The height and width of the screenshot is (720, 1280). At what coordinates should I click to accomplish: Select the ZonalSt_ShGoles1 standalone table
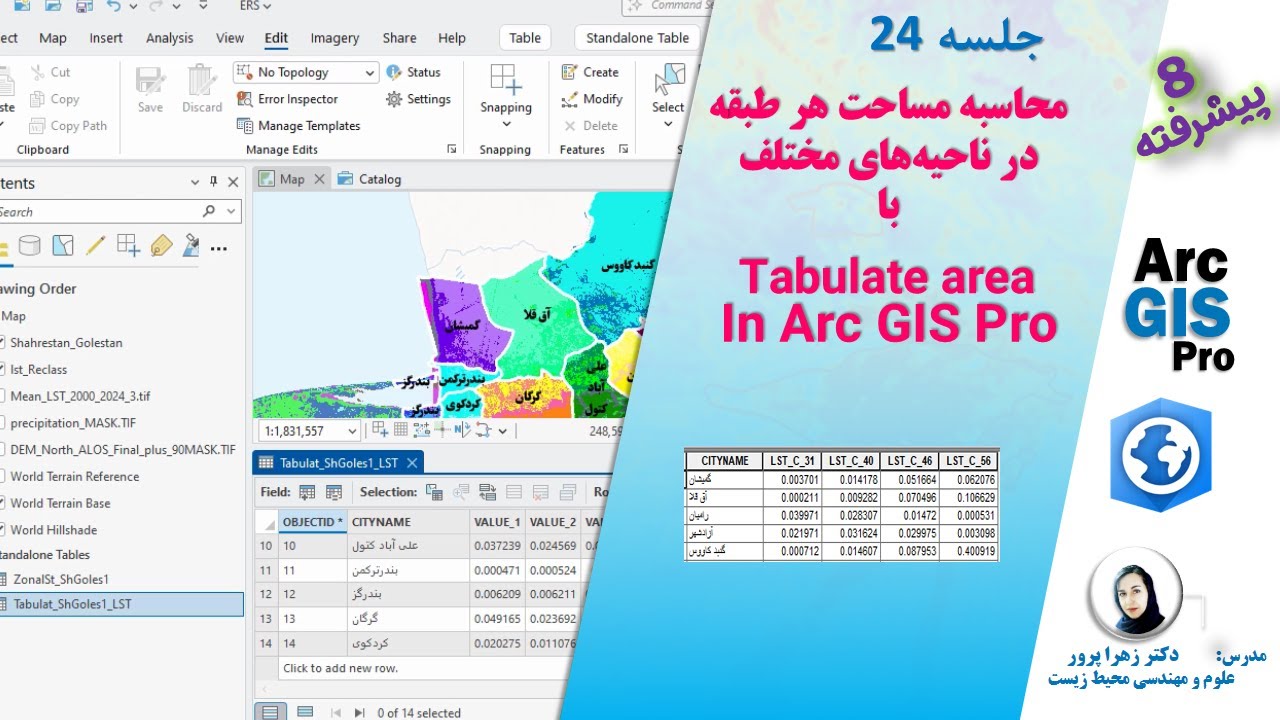click(x=61, y=579)
